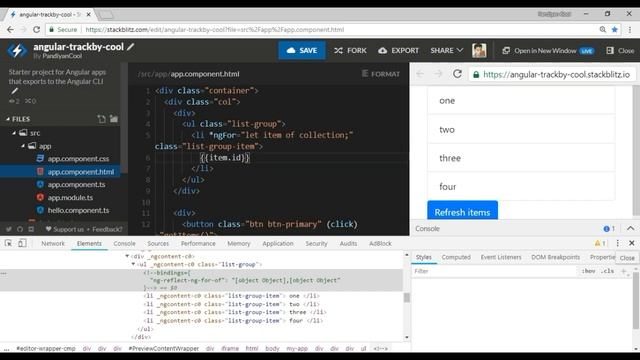Image resolution: width=640 pixels, height=360 pixels.
Task: Open the Event Listeners pane tab
Action: pyautogui.click(x=501, y=257)
